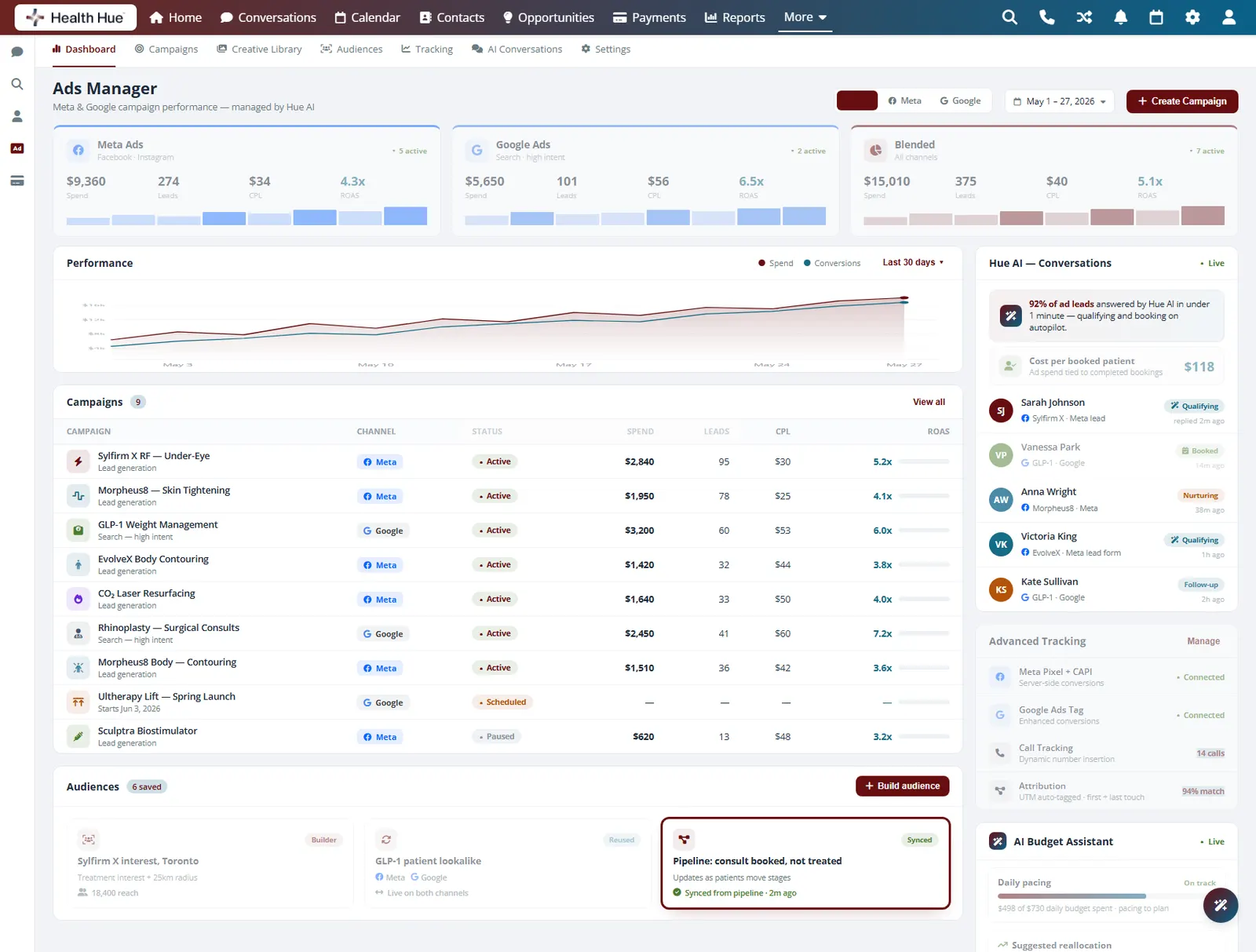Click ROAS bar for Sylfirm X RF row
1256x952 pixels.
(924, 461)
